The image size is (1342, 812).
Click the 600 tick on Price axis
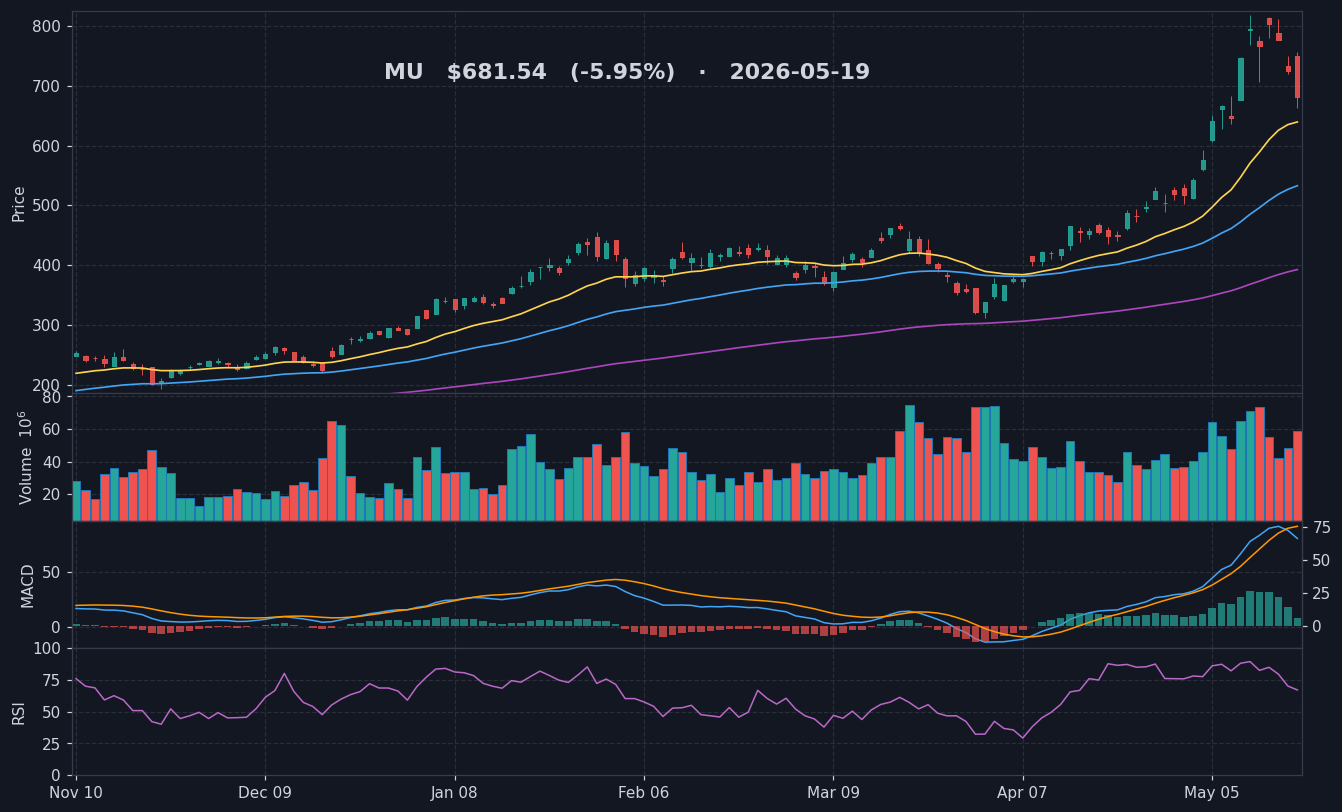coord(46,147)
